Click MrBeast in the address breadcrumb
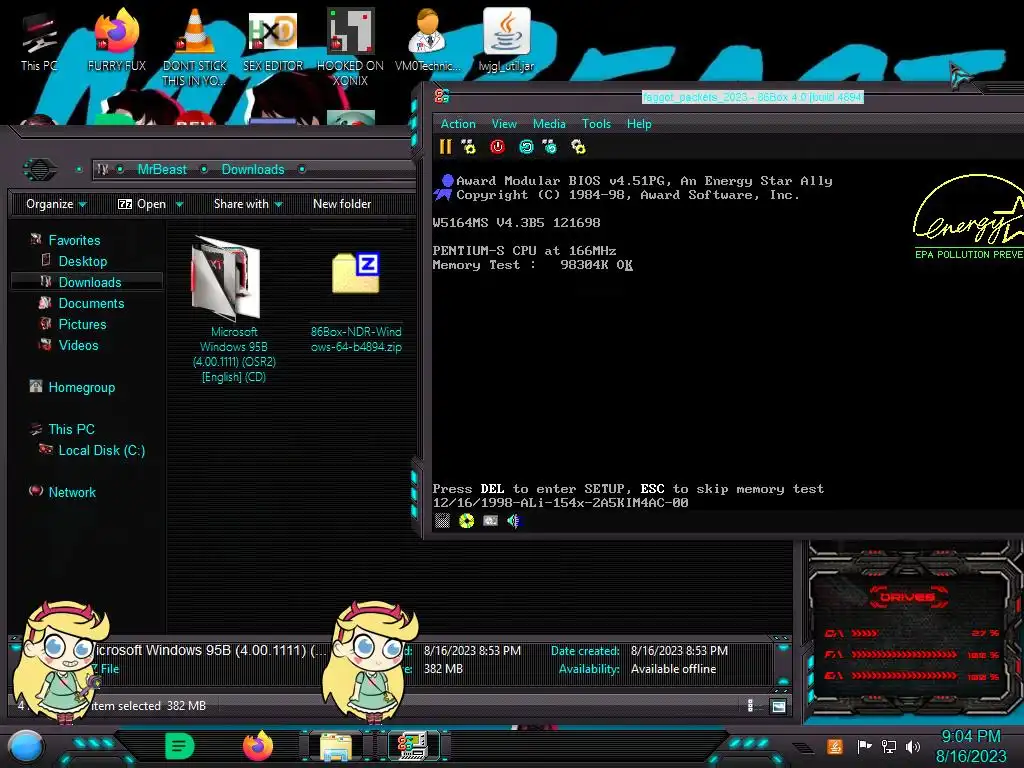 tap(162, 169)
